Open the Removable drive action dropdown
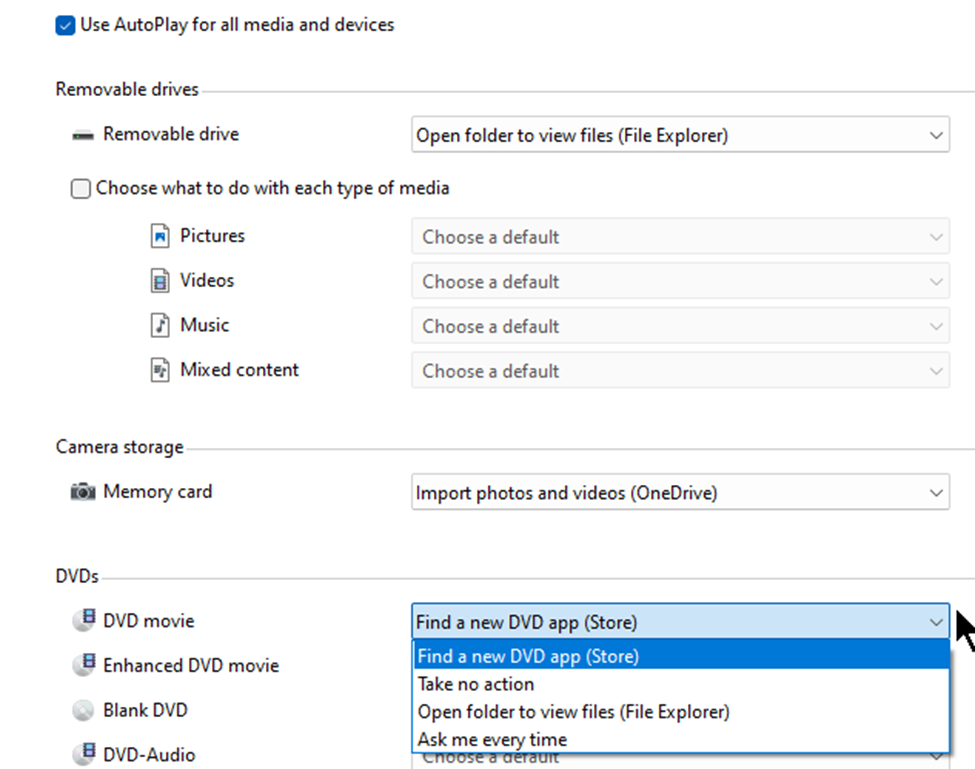This screenshot has width=975, height=769. point(680,135)
